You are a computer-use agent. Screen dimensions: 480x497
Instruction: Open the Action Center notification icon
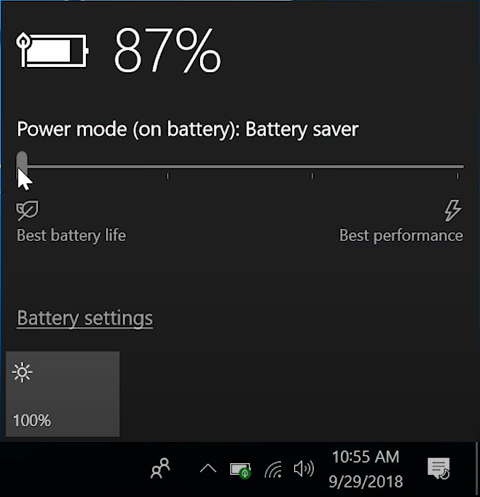[439, 468]
